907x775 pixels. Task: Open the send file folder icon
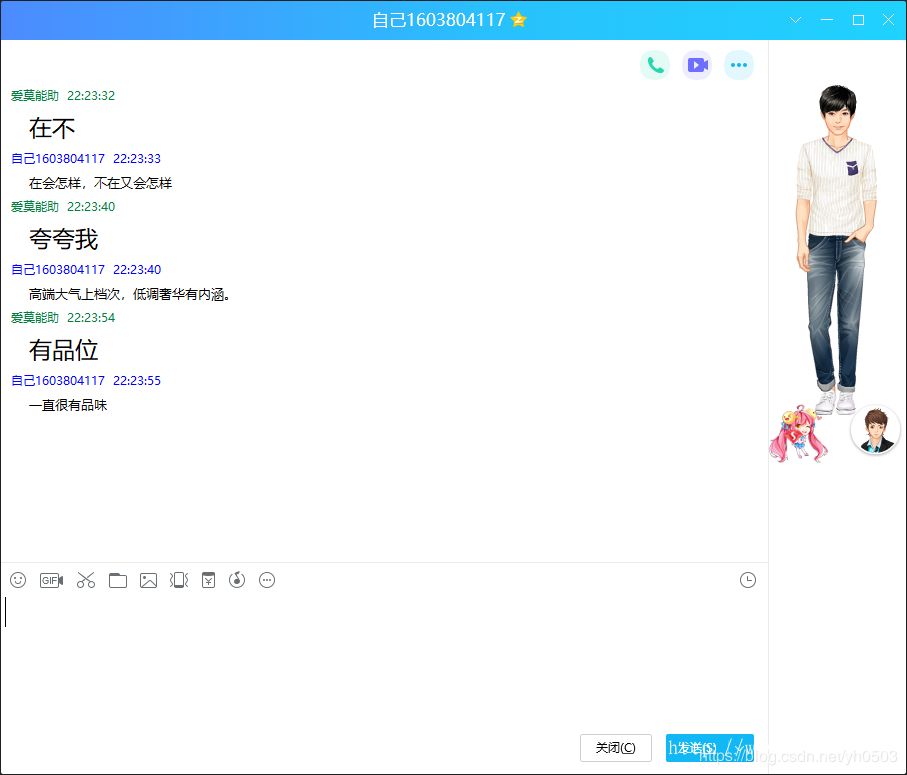point(118,580)
